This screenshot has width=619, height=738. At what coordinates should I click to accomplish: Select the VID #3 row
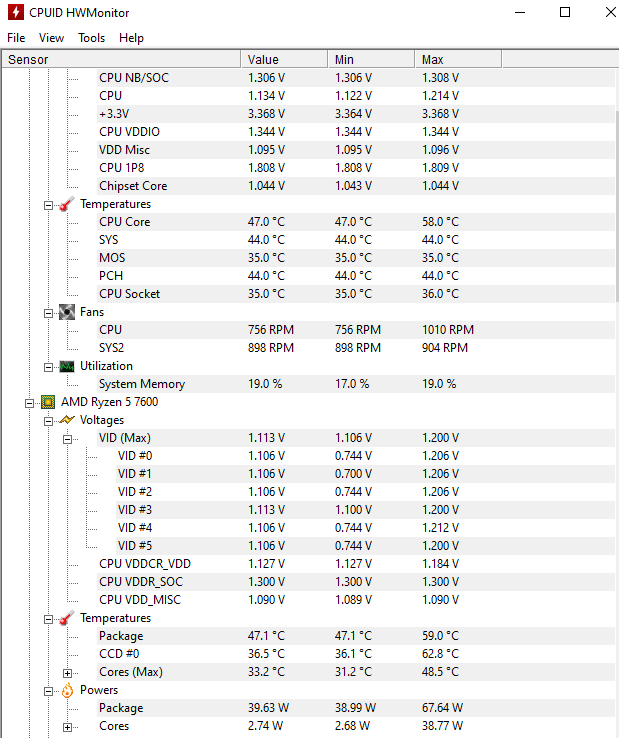click(x=365, y=510)
